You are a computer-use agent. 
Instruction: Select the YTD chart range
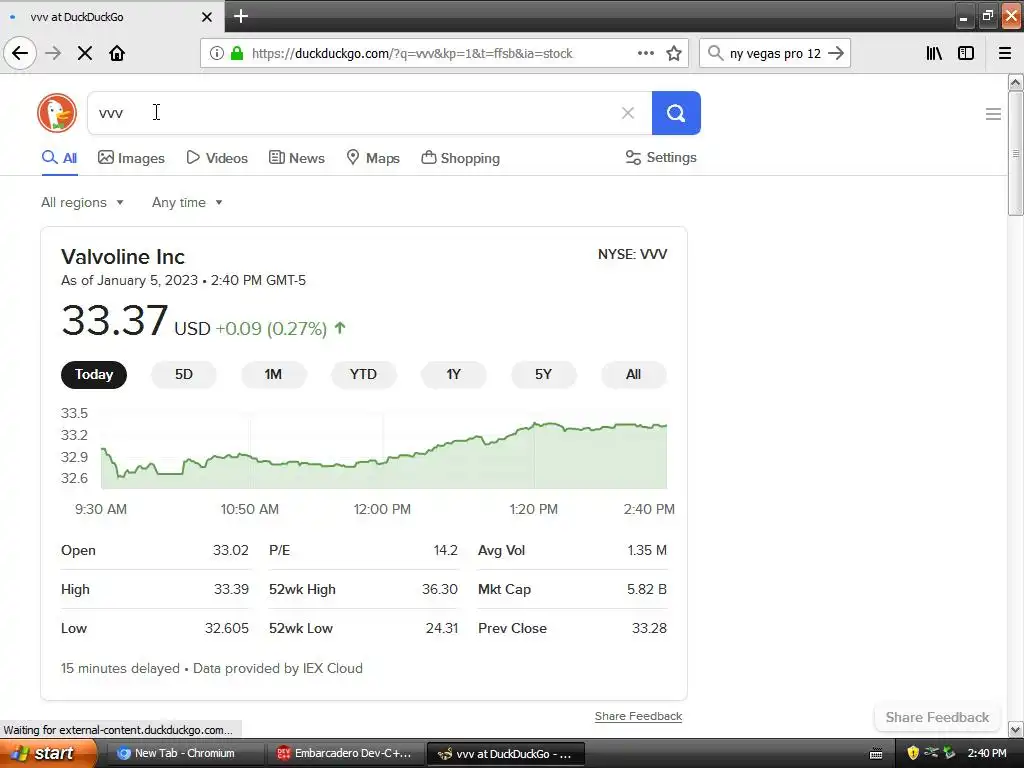click(x=364, y=374)
